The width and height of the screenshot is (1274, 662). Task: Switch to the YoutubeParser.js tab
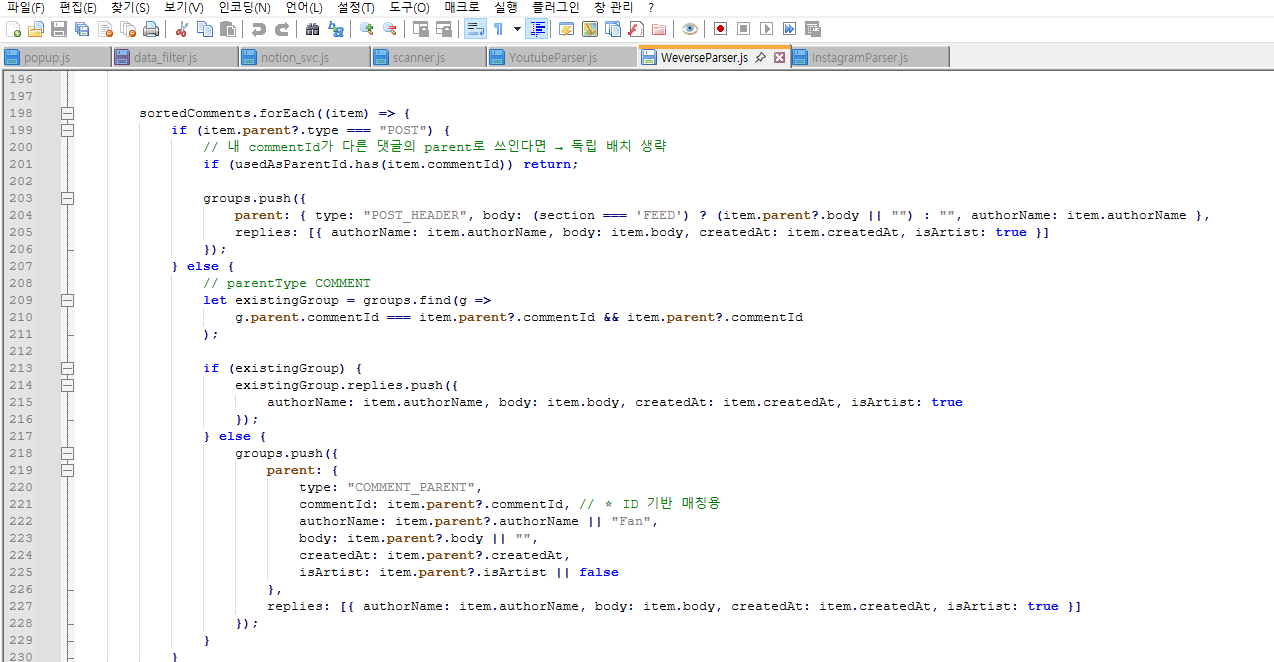coord(552,58)
